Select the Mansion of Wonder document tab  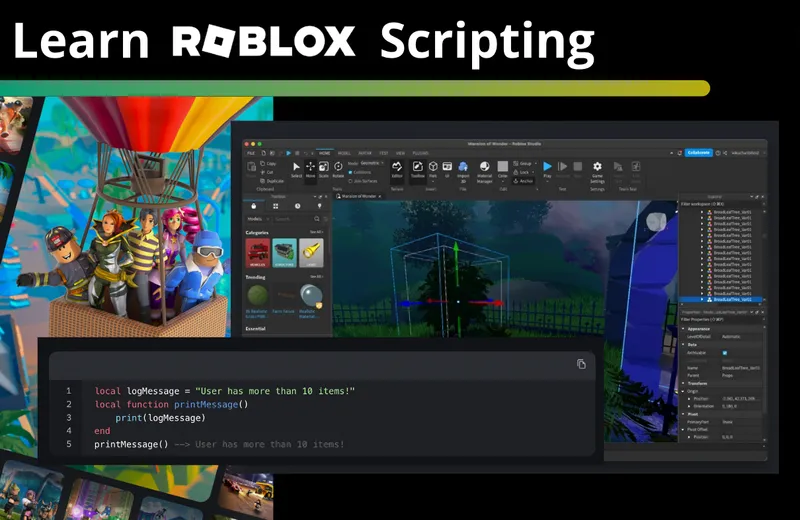[359, 196]
